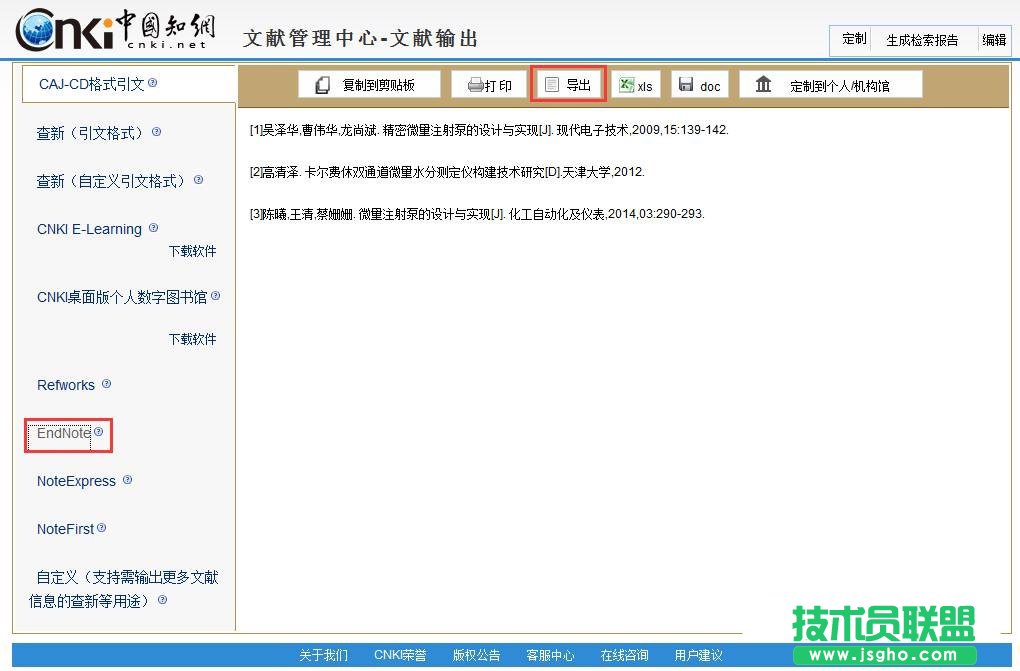The image size is (1020, 671).
Task: Click the highlighted 导出 export icon
Action: tap(552, 83)
